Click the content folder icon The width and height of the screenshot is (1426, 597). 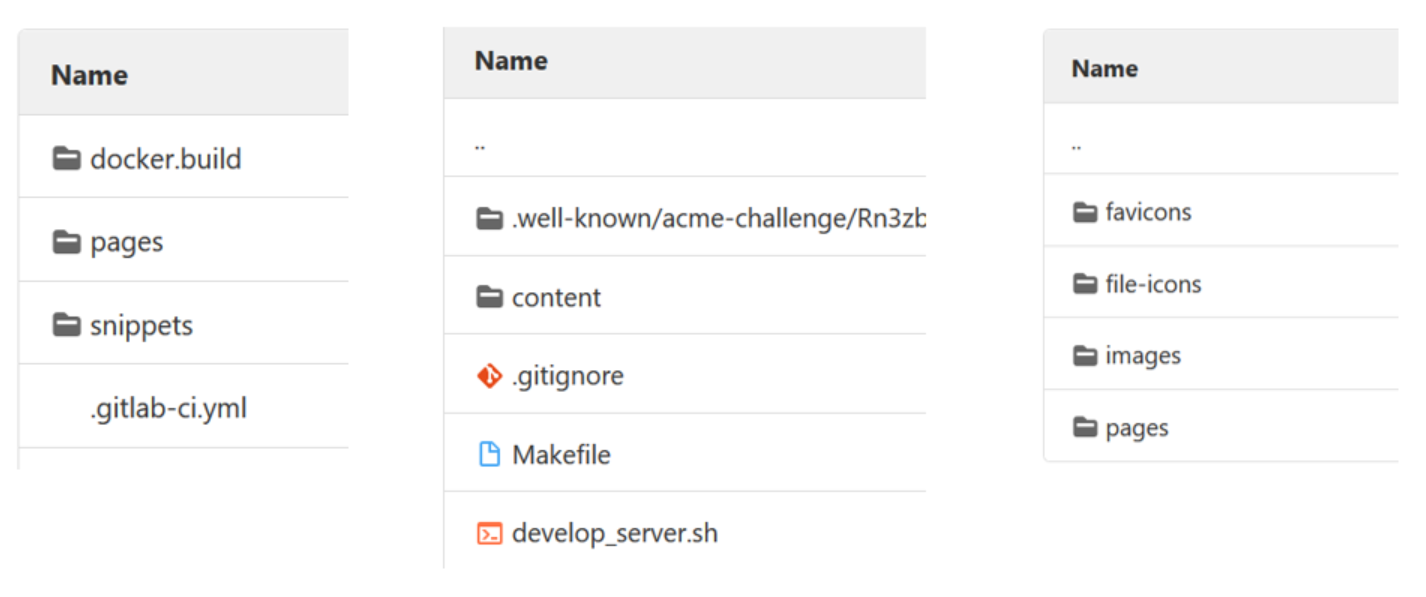[x=489, y=297]
